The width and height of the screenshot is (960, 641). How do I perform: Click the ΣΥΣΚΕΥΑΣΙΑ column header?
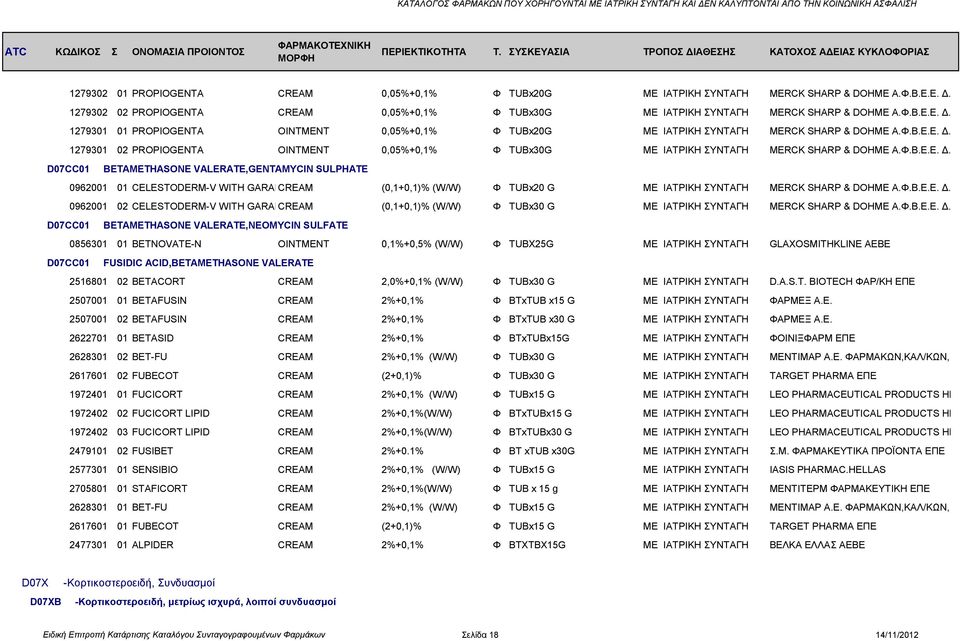(539, 51)
